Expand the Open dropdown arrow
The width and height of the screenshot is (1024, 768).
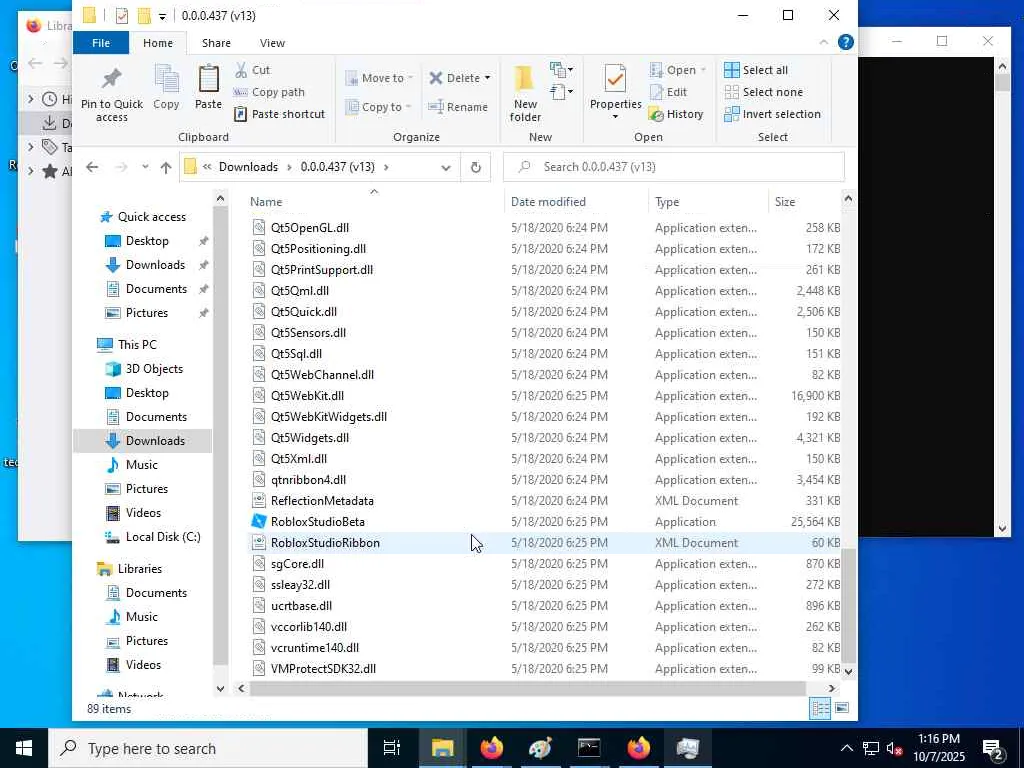click(703, 70)
